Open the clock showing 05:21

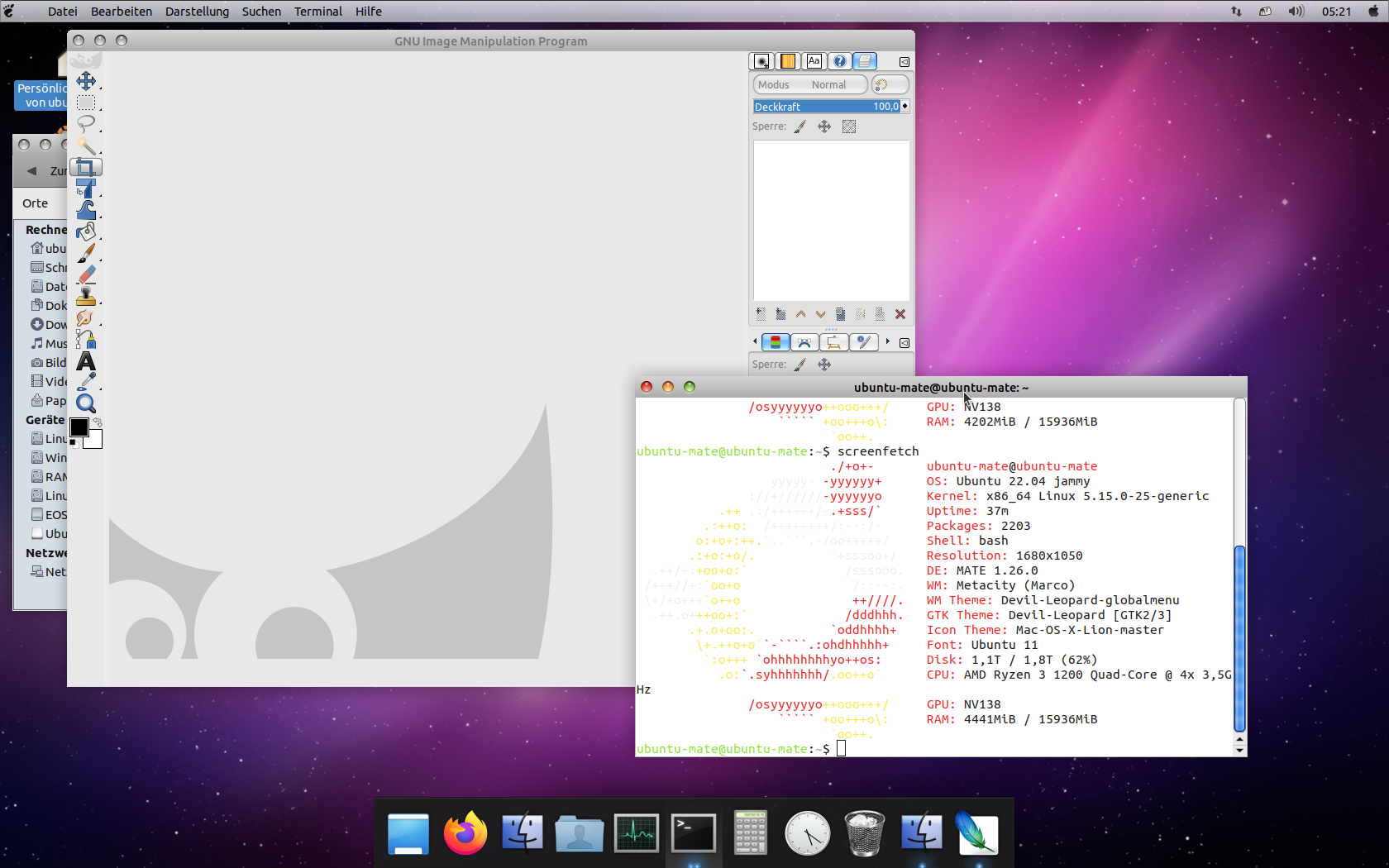point(1336,12)
